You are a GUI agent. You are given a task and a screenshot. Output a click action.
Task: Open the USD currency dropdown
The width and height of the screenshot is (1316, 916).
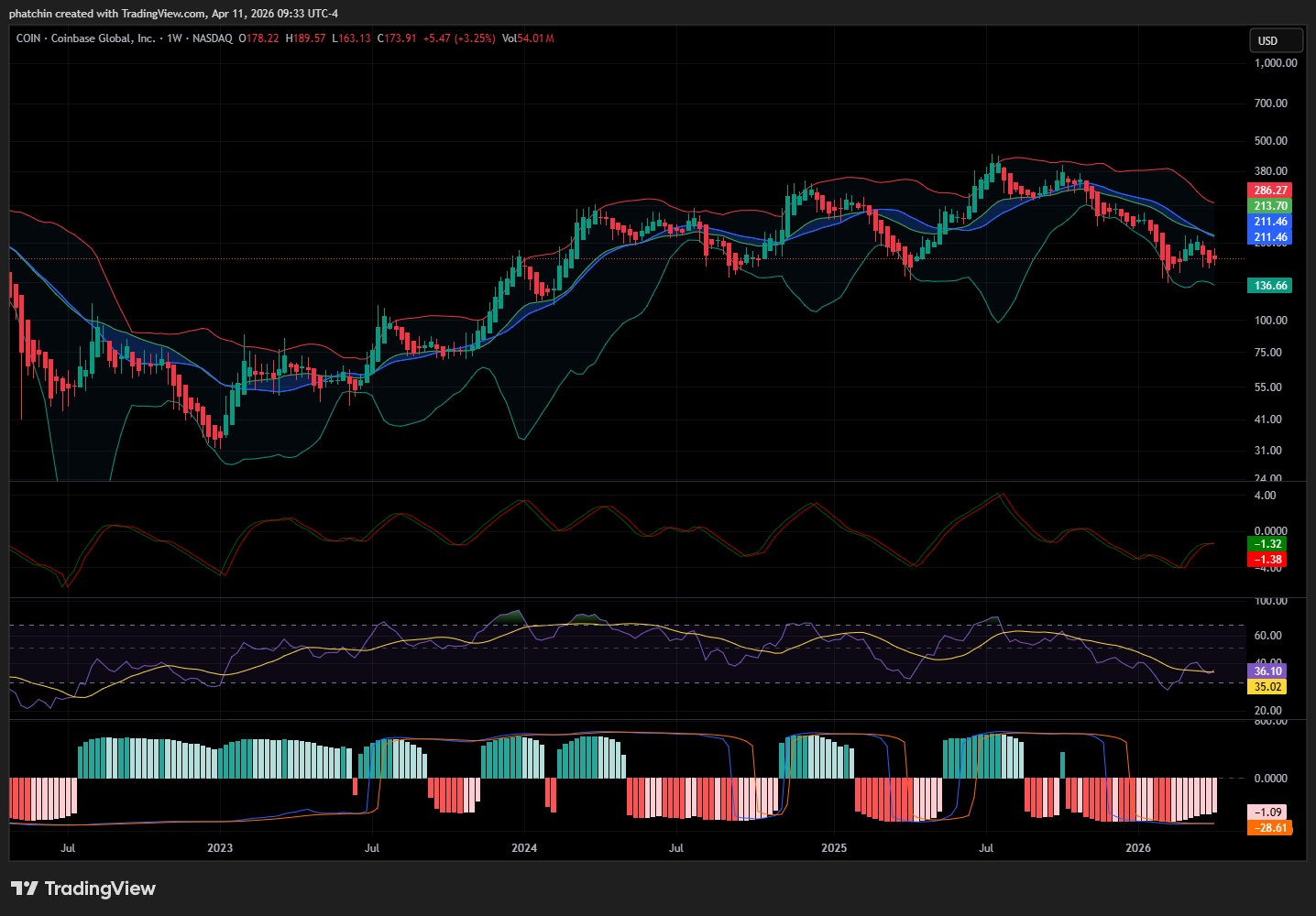pyautogui.click(x=1275, y=40)
